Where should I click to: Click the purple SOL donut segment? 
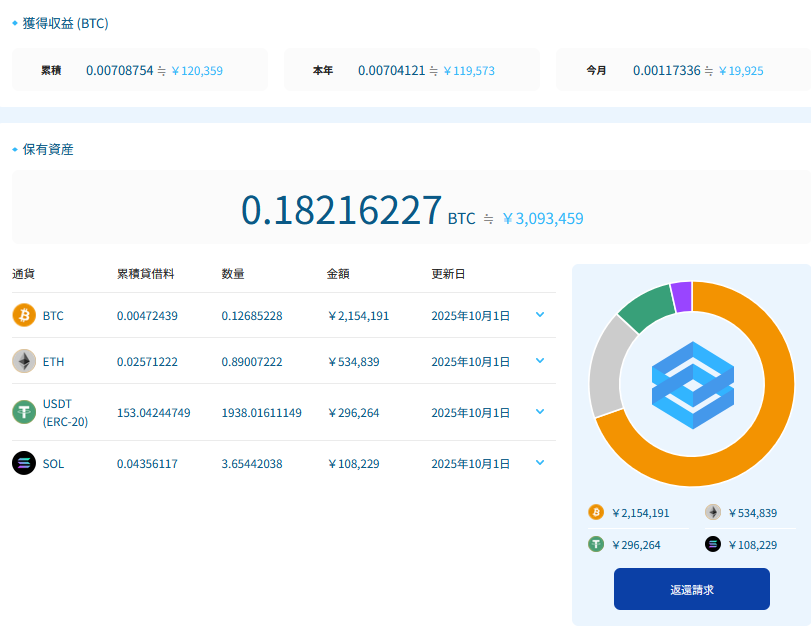click(681, 296)
